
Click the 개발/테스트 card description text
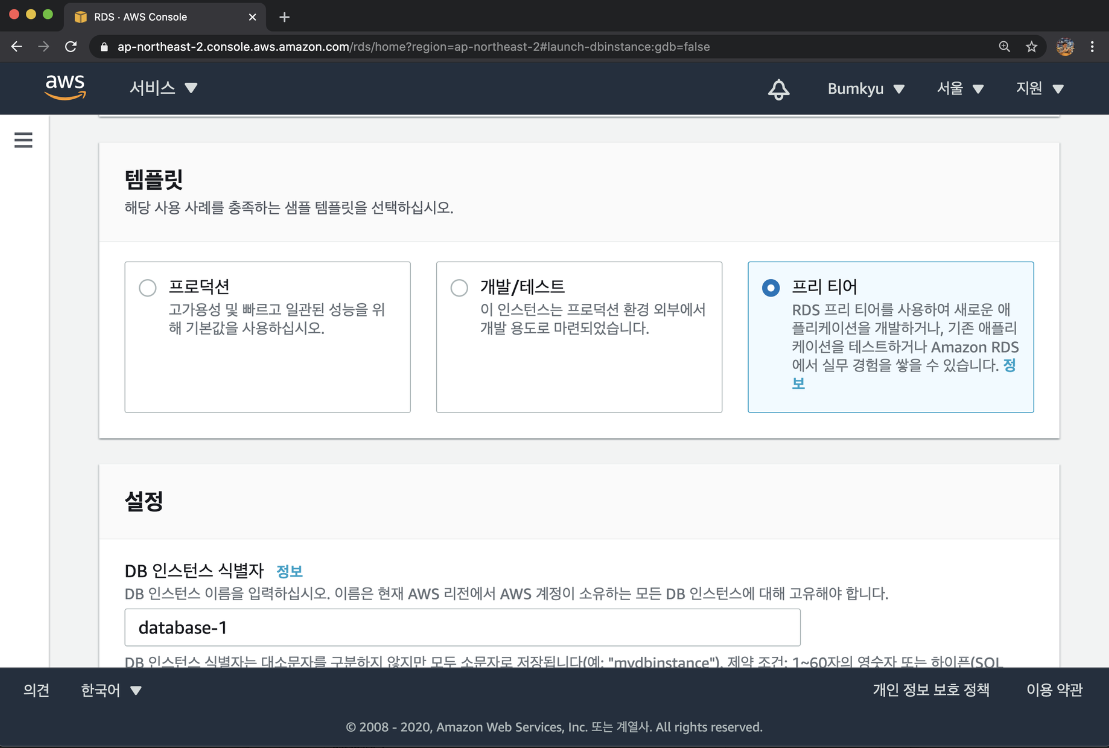point(593,319)
